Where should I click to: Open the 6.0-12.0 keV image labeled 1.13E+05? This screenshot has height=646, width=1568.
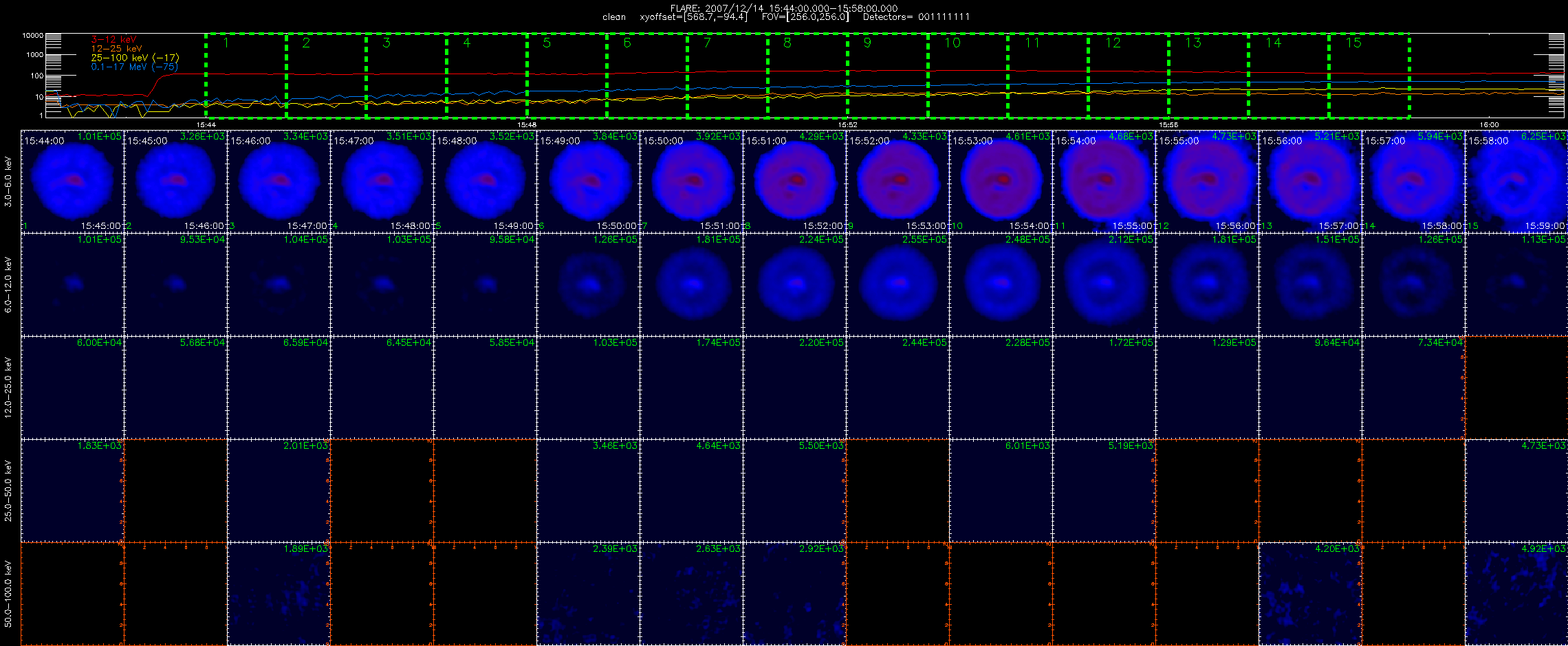pos(1517,285)
